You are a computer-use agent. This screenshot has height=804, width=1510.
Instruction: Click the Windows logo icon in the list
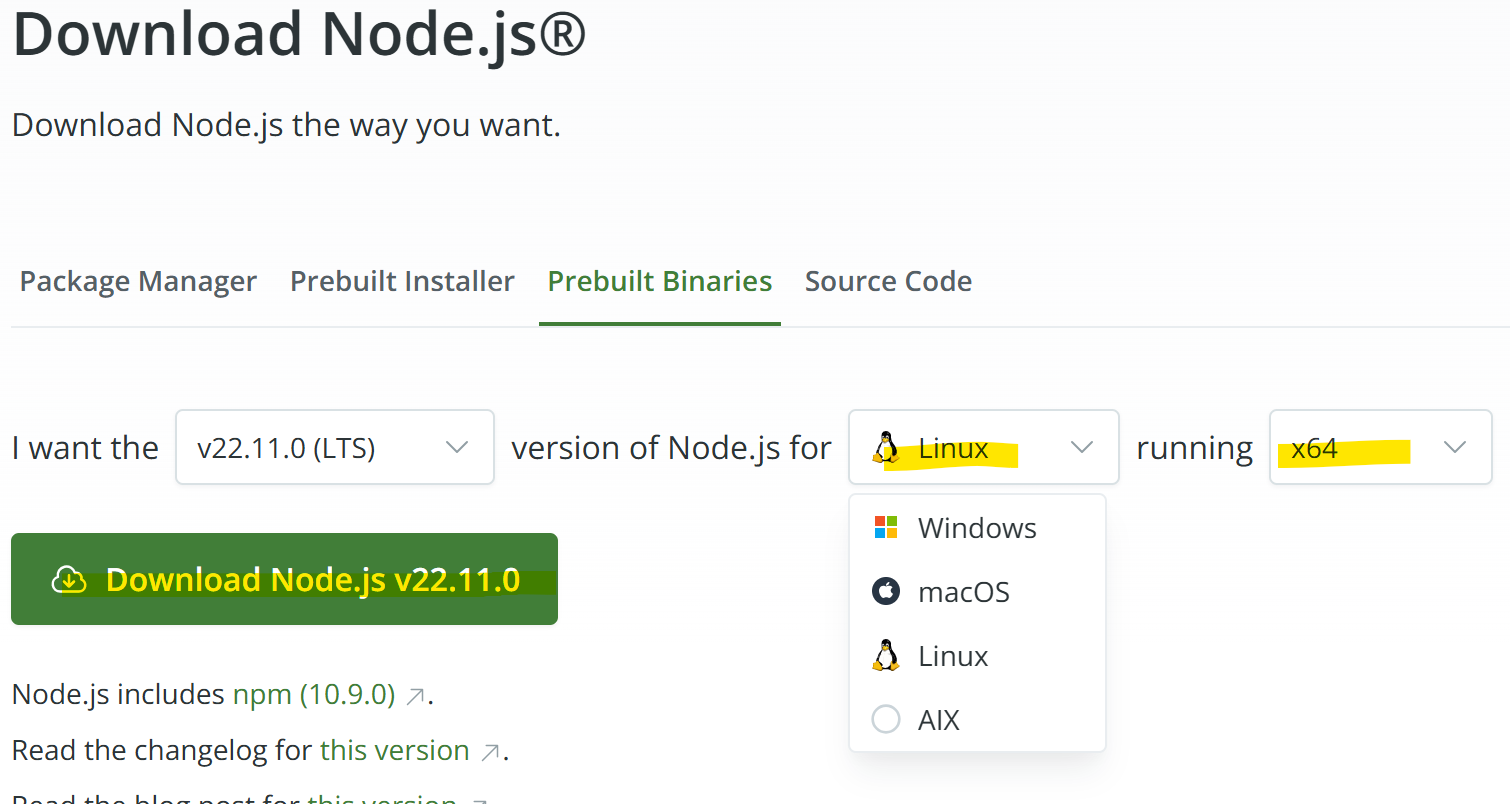coord(886,528)
